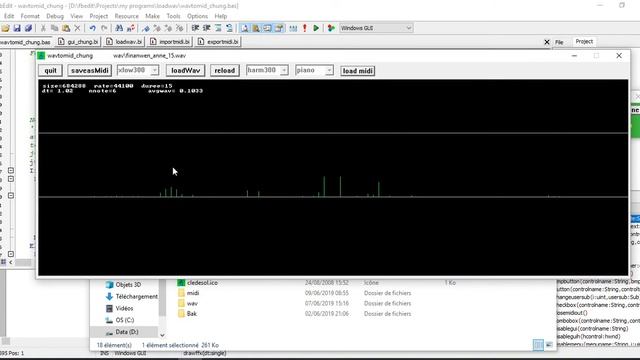Click the Save file toolbar icon

pyautogui.click(x=17, y=28)
